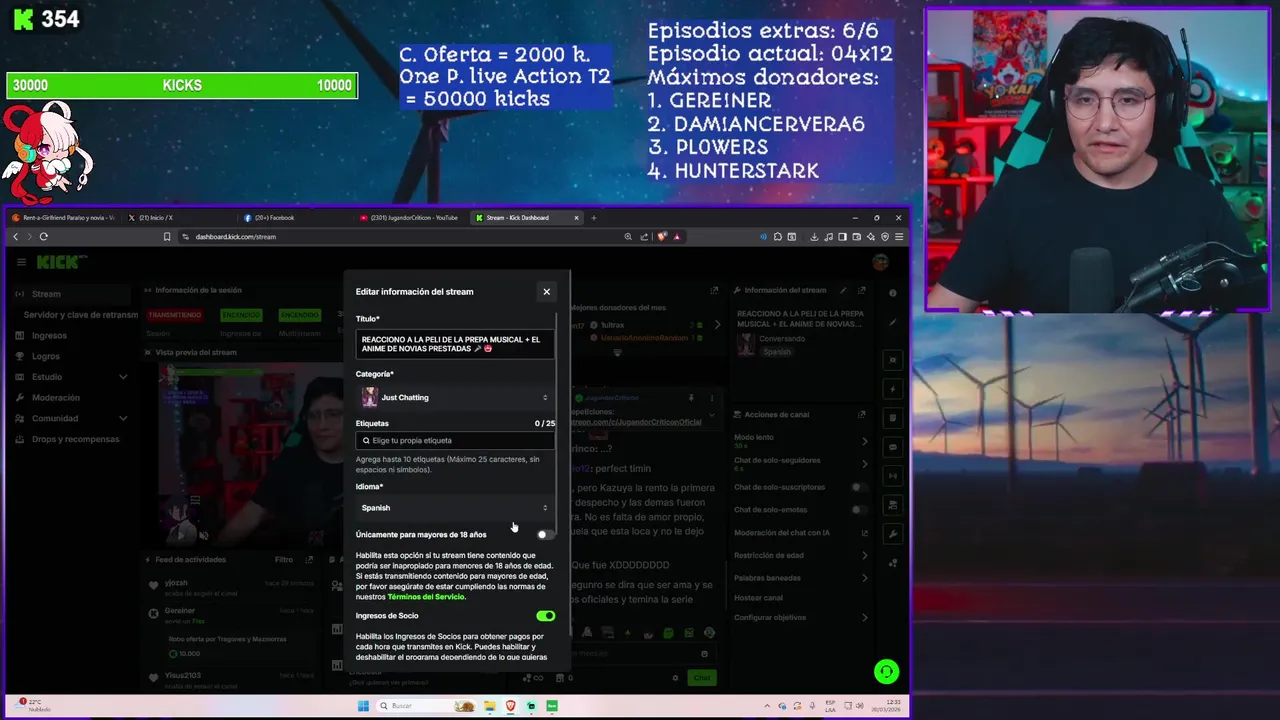Toggle Únicamente para mayores de 18 años
The width and height of the screenshot is (1280, 720).
click(x=545, y=534)
